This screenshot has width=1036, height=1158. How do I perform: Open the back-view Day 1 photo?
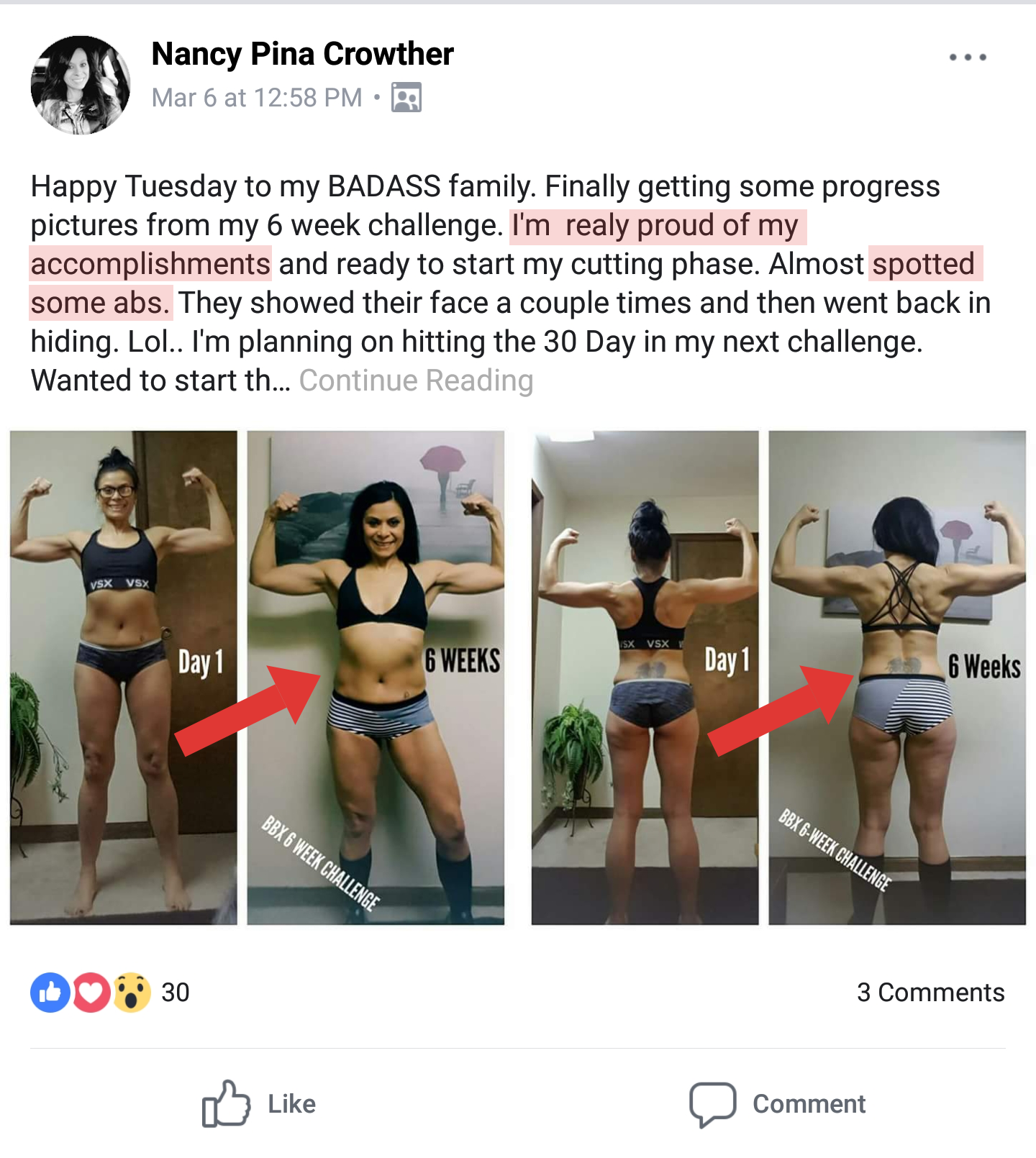[x=645, y=678]
